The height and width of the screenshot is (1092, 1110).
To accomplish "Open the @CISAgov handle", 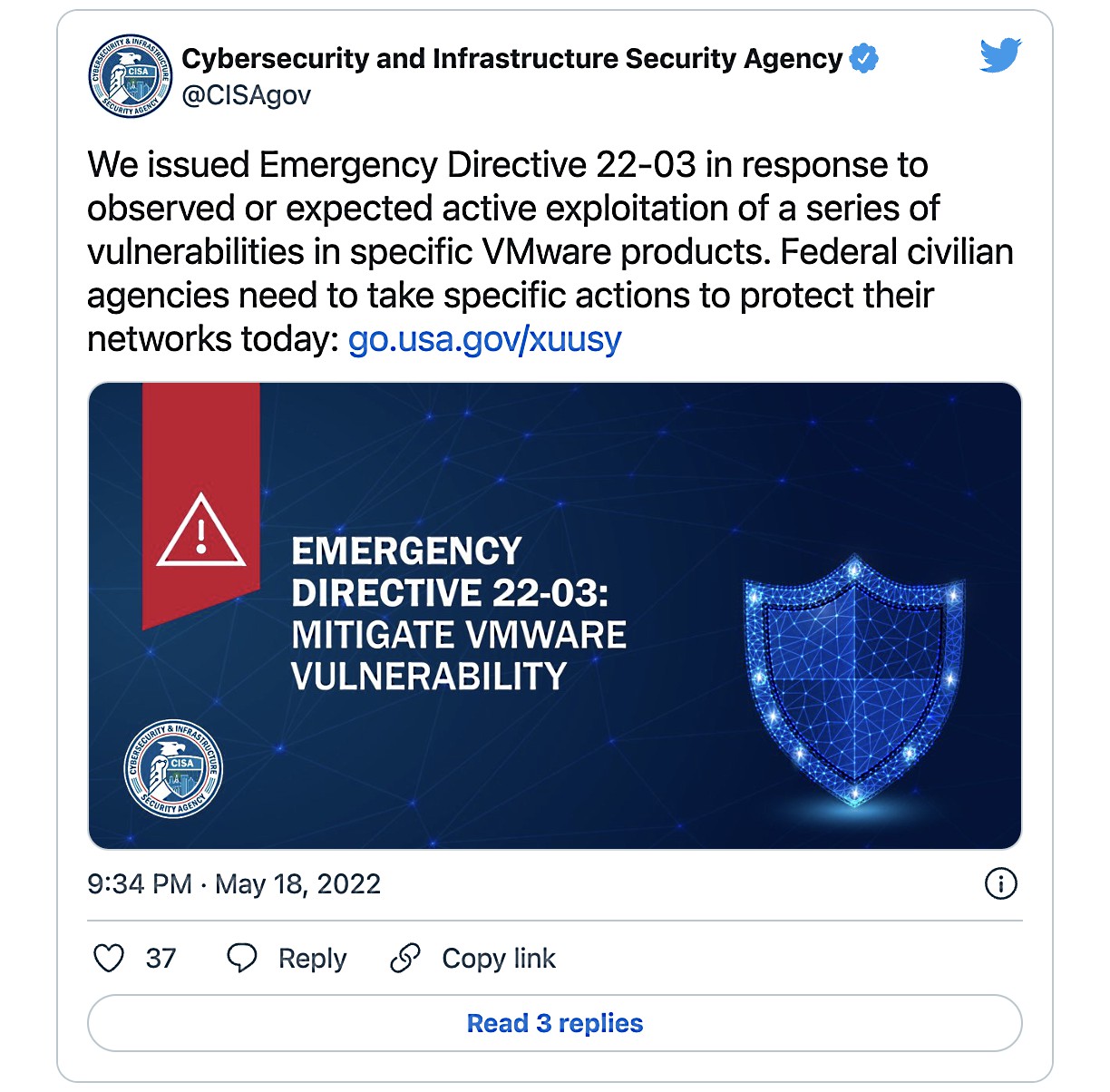I will 246,93.
